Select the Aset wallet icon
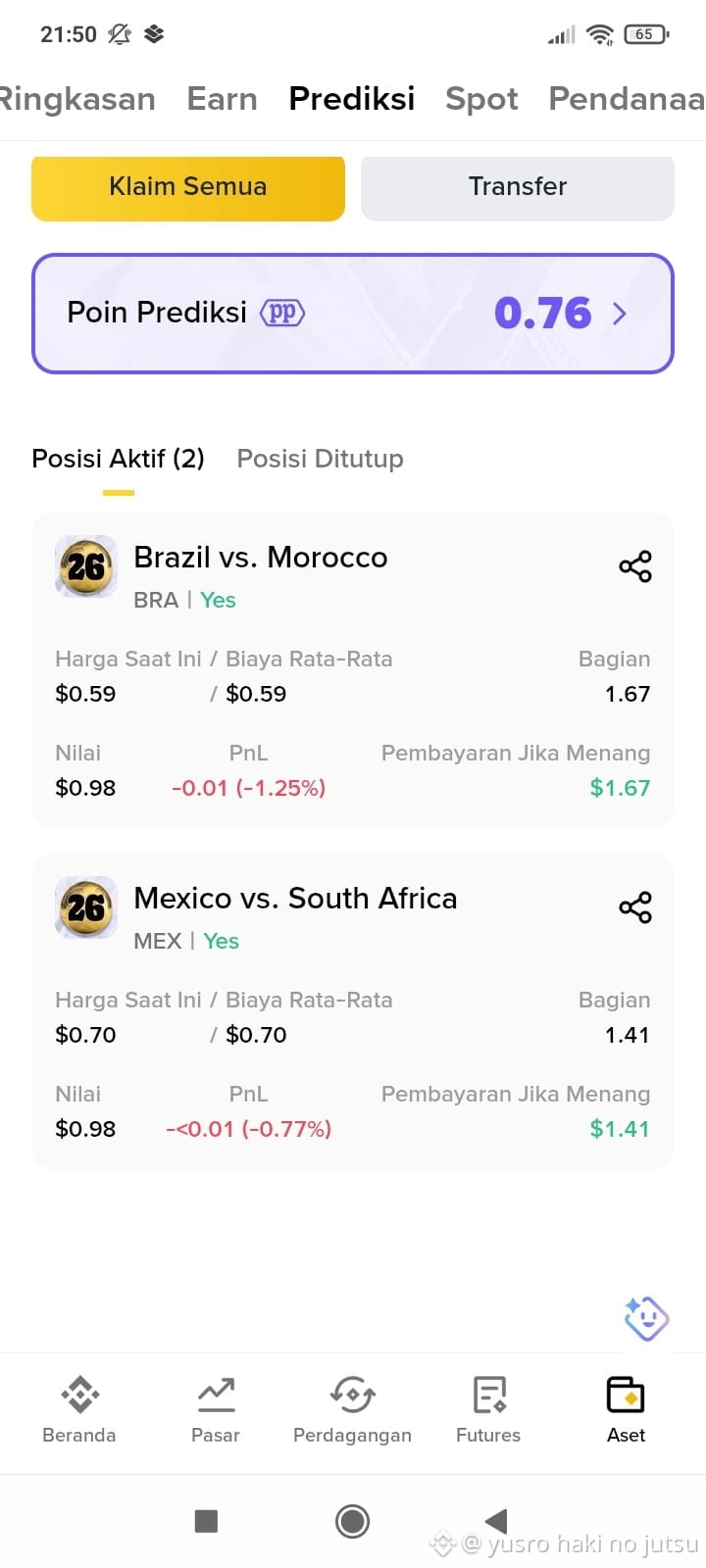Viewport: 706px width, 1568px height. 626,1394
